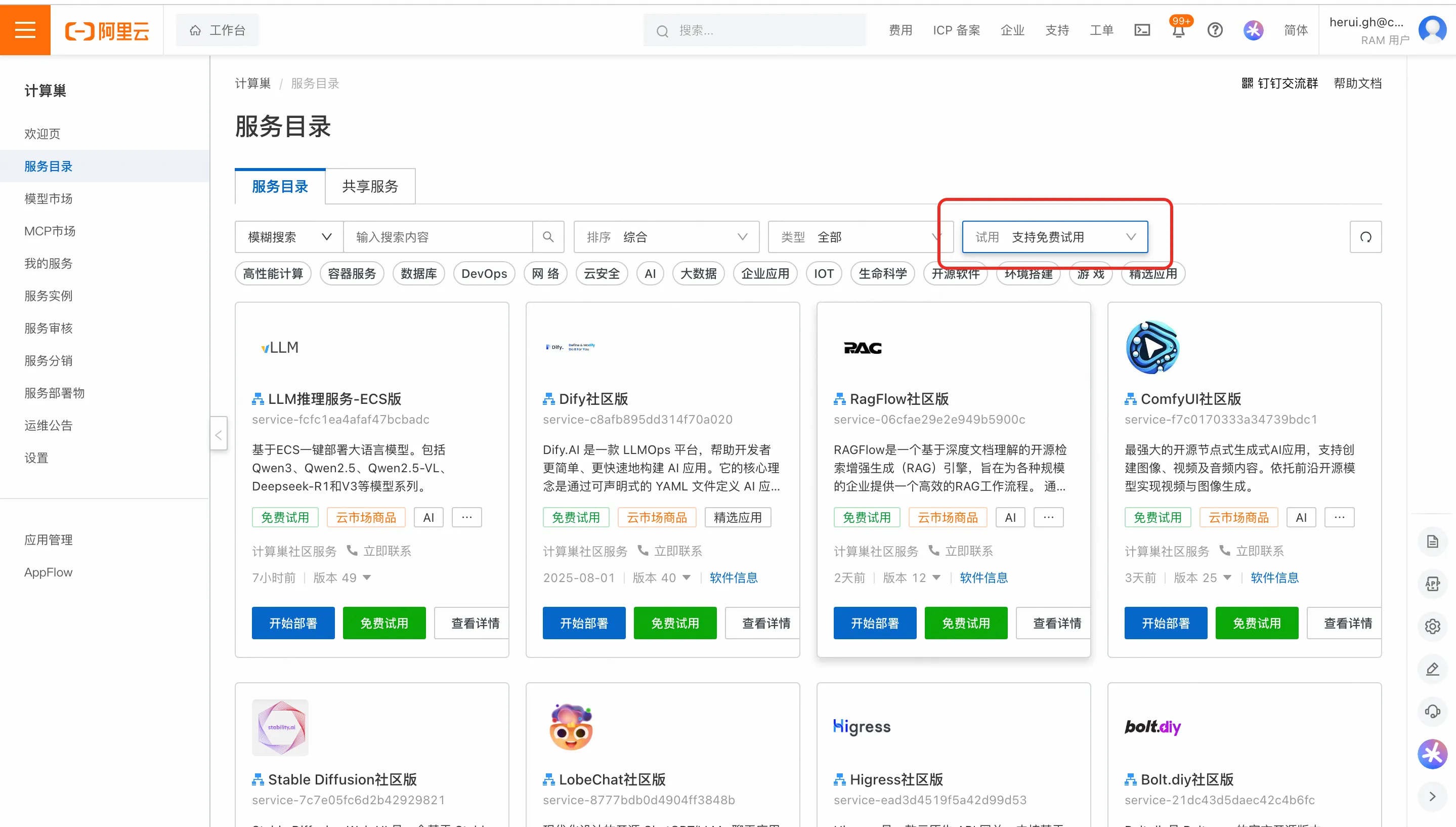The width and height of the screenshot is (1456, 827).
Task: Open the hamburger navigation menu icon
Action: pos(25,29)
